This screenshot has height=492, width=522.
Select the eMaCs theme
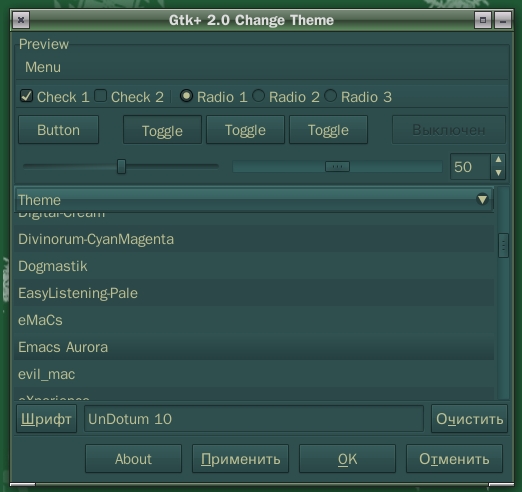[254, 320]
